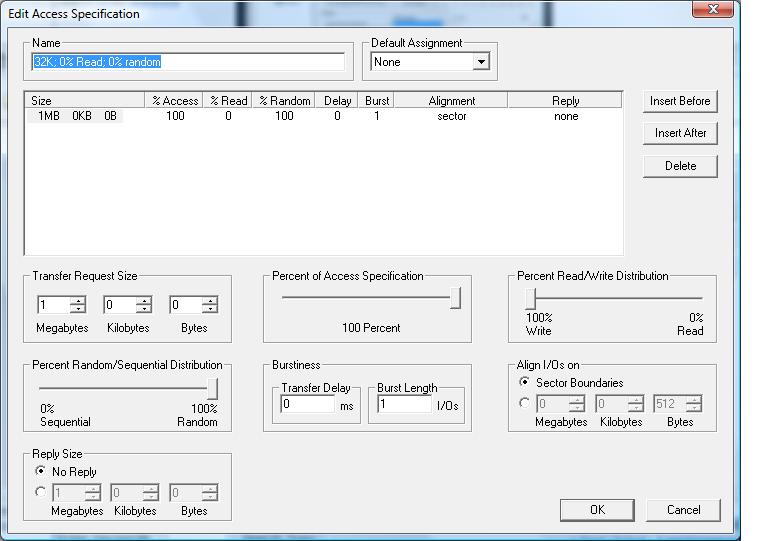Click the Transfer Delay ms field

click(x=308, y=404)
